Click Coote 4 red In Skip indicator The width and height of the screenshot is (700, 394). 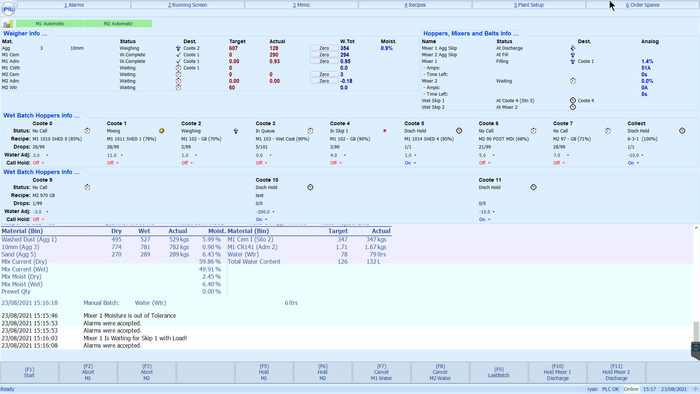[x=385, y=131]
